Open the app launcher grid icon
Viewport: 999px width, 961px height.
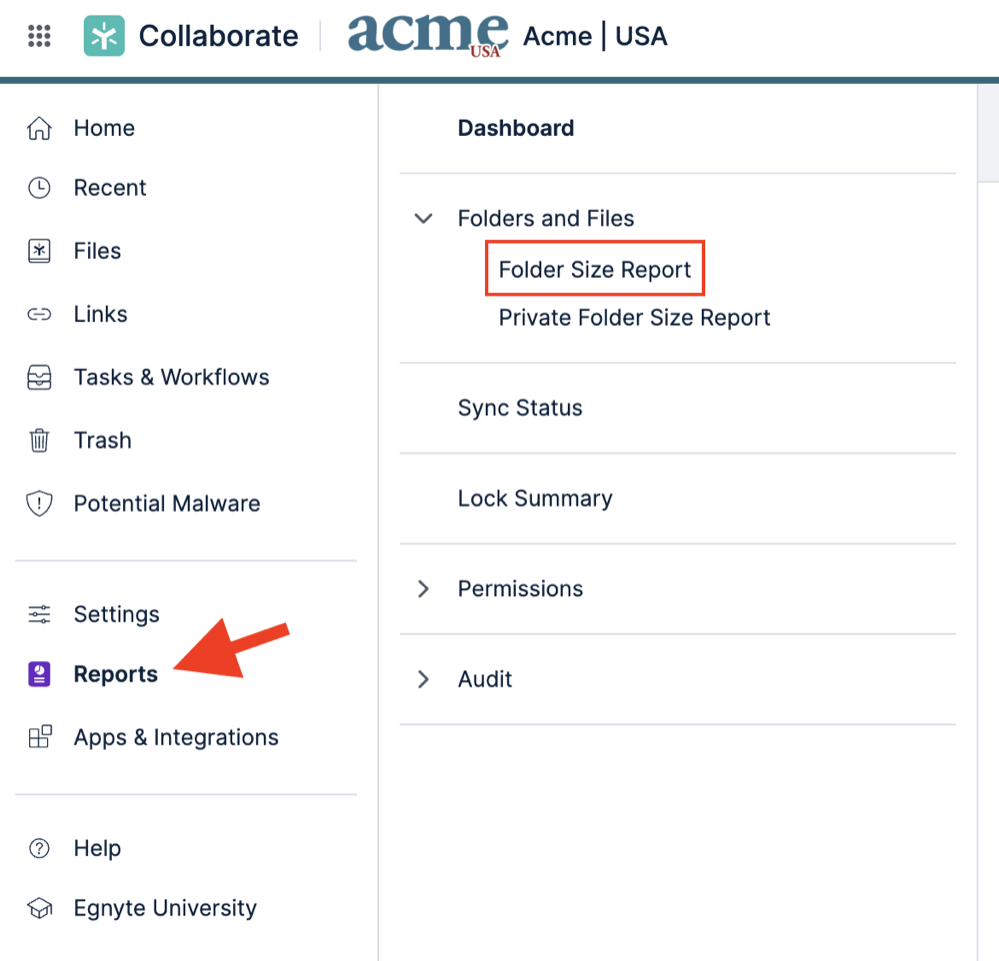(39, 37)
